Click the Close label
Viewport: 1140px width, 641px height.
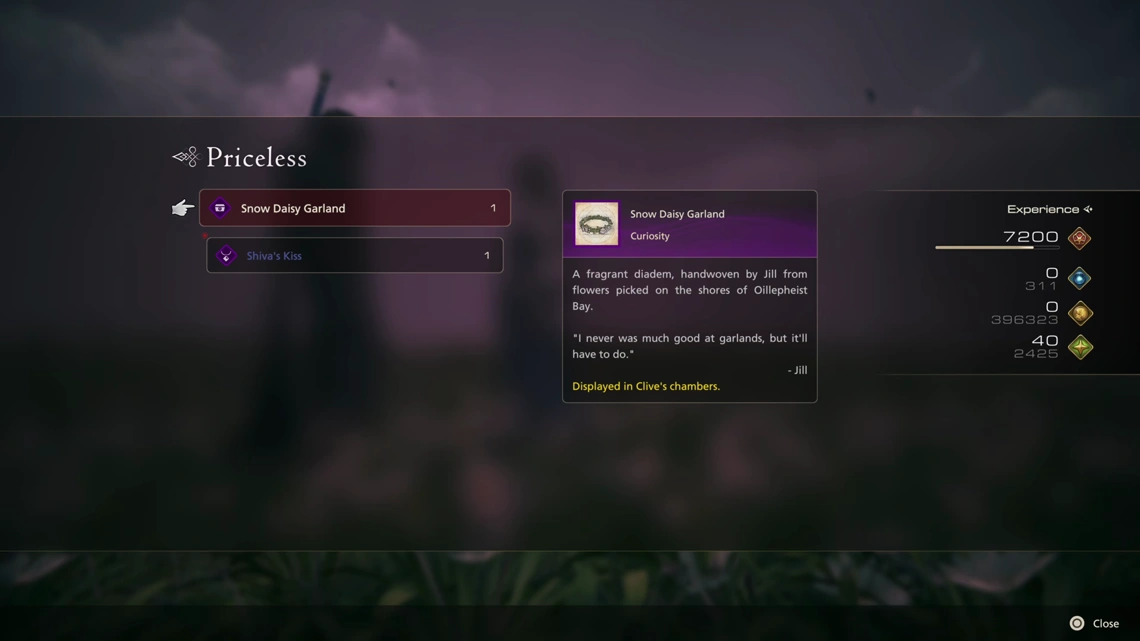1106,624
